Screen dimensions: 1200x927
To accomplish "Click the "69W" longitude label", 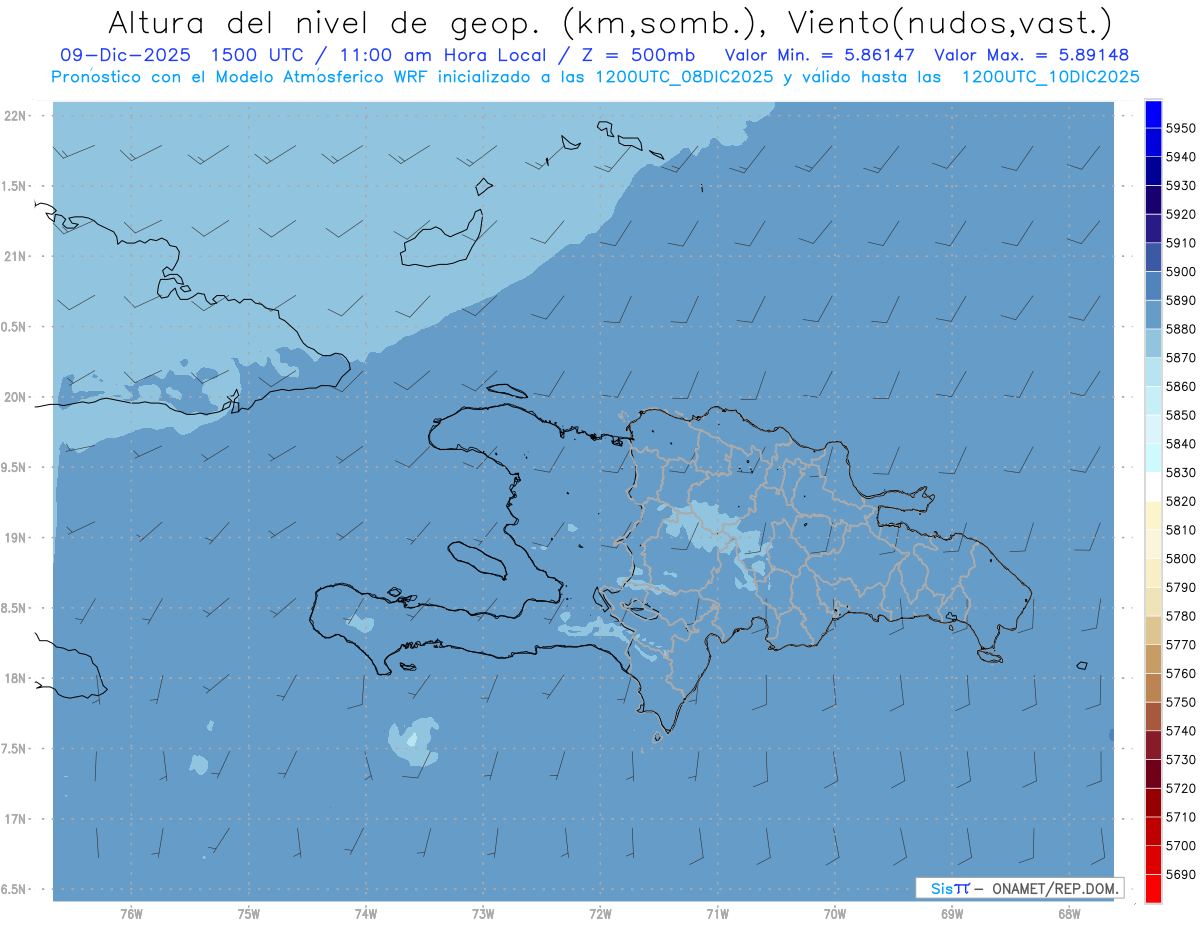I will [952, 913].
